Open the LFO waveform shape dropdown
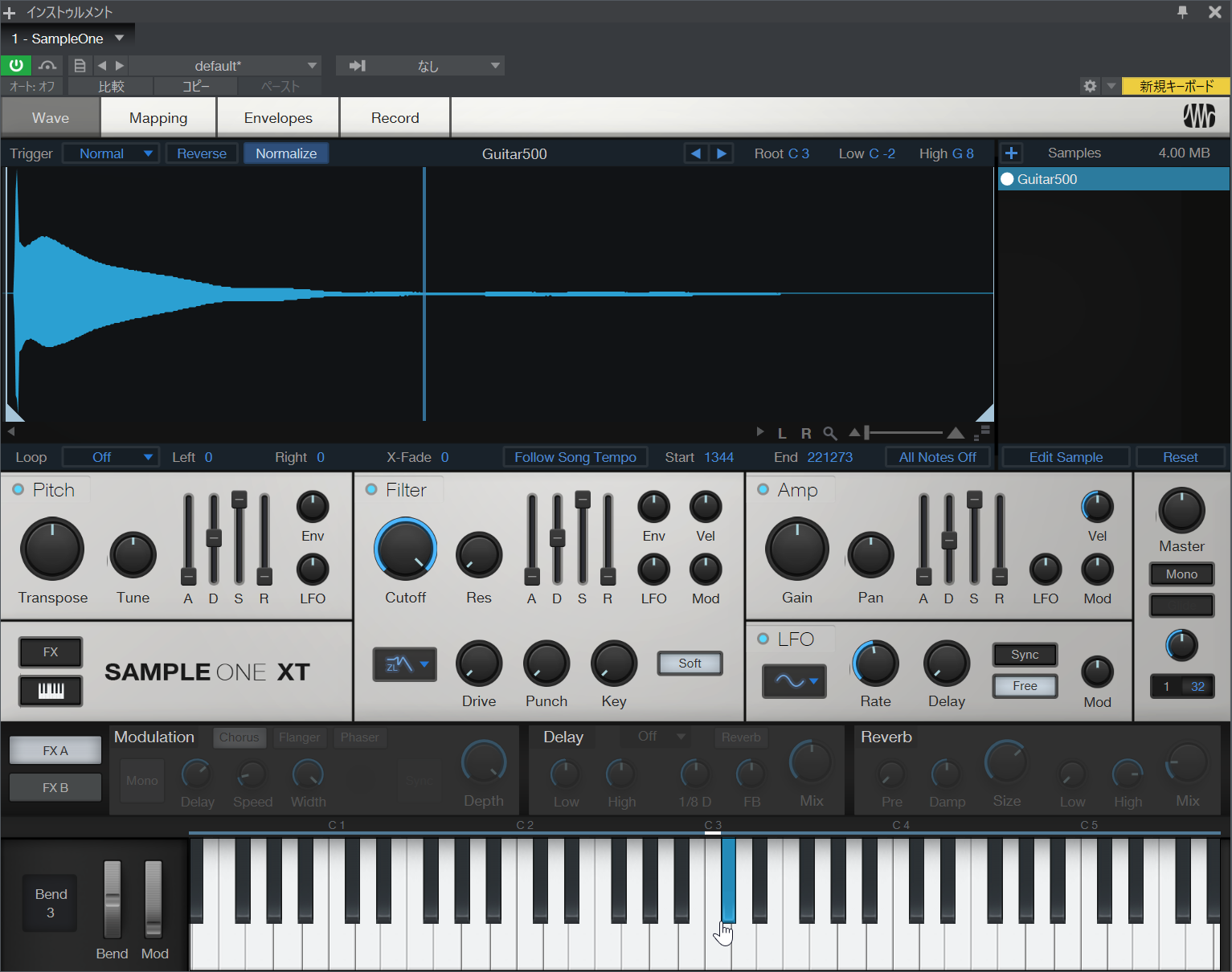The image size is (1232, 972). tap(794, 681)
